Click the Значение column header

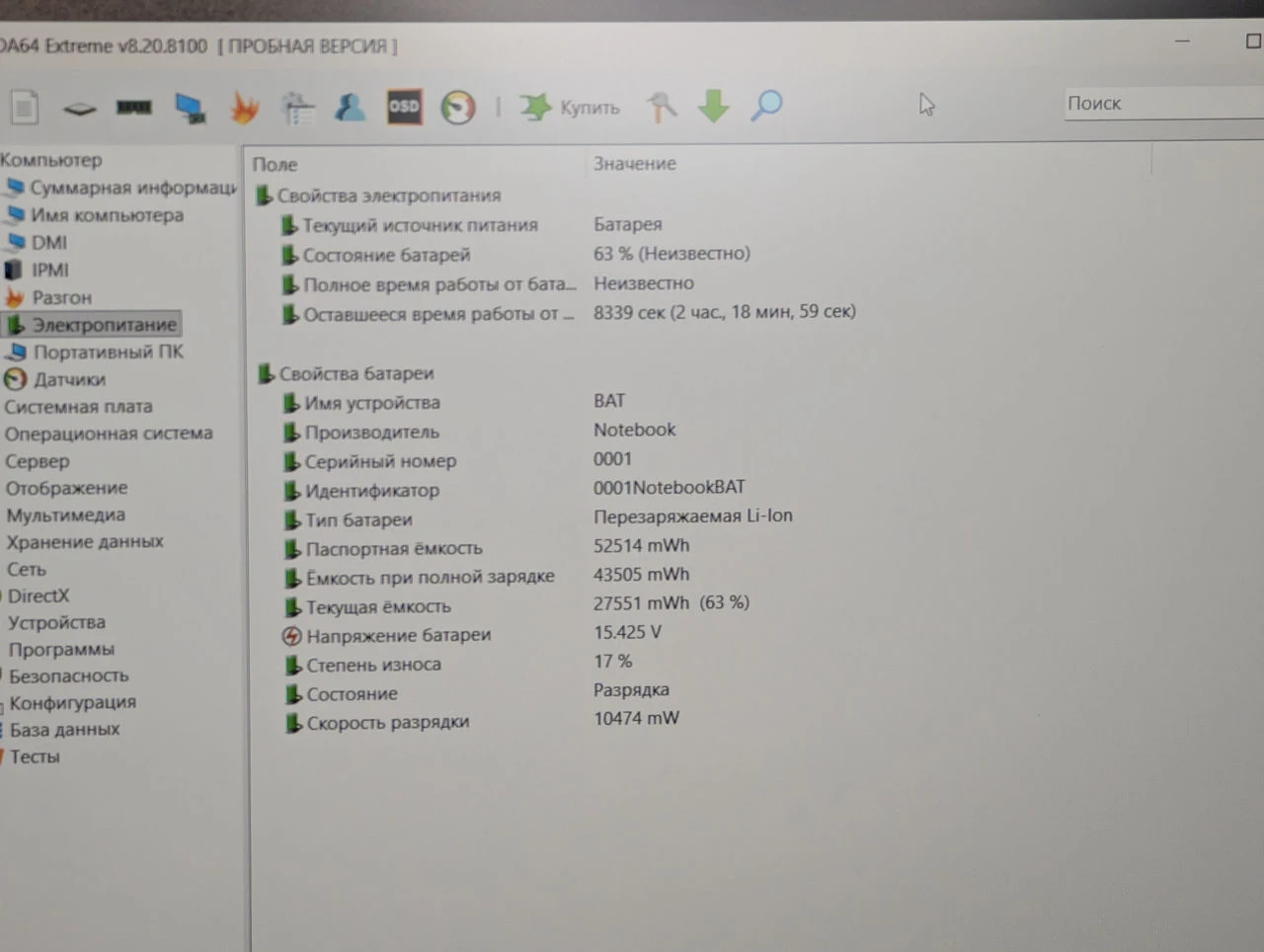(x=635, y=163)
